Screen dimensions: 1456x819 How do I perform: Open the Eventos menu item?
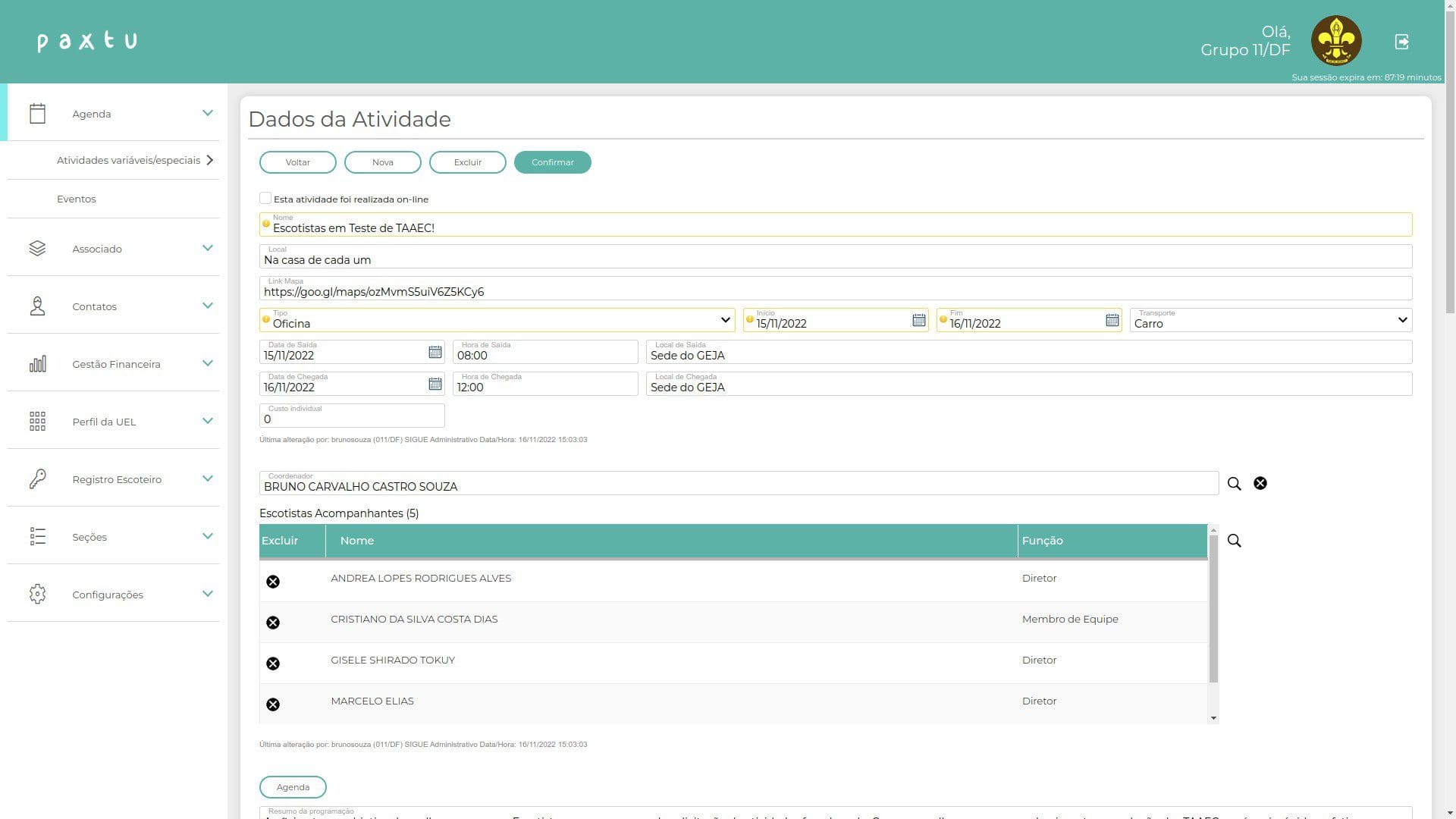click(77, 199)
